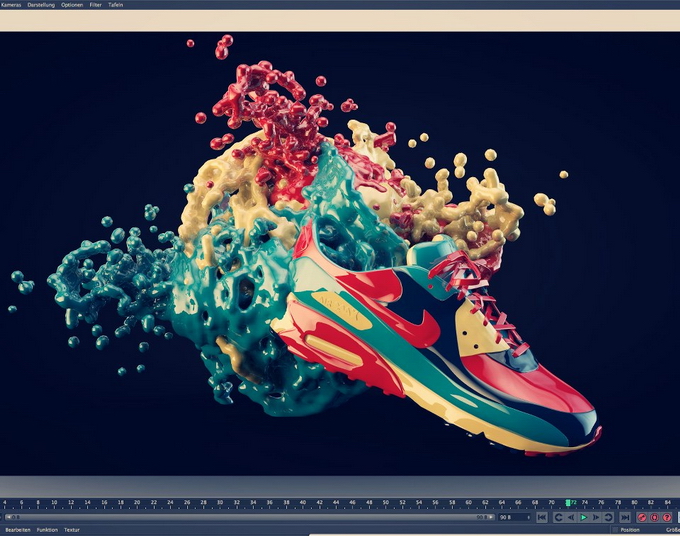
Task: Open the Bearbeiten material menu
Action: (x=18, y=529)
